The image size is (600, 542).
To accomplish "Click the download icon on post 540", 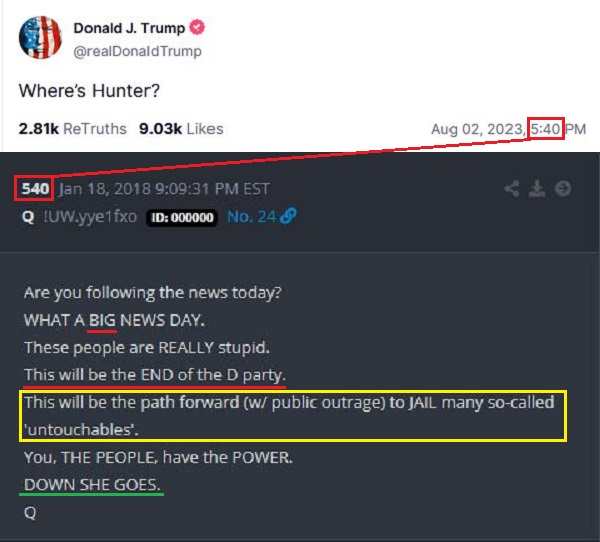I will [x=537, y=189].
